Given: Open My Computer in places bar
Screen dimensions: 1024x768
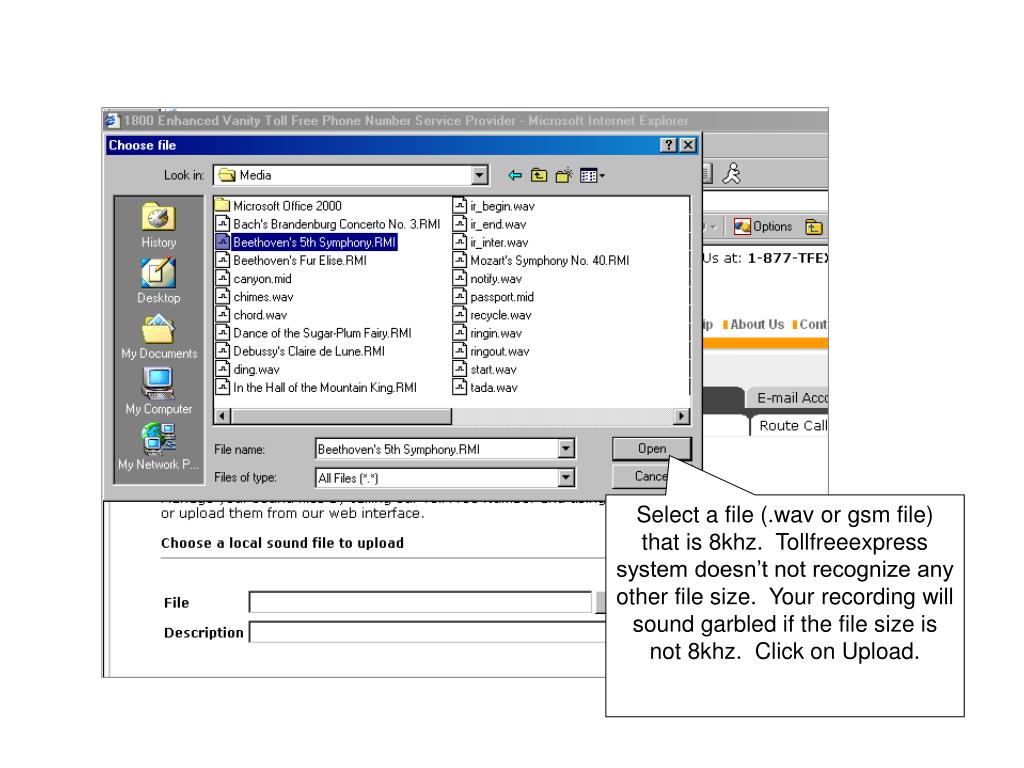Looking at the screenshot, I should click(x=159, y=392).
